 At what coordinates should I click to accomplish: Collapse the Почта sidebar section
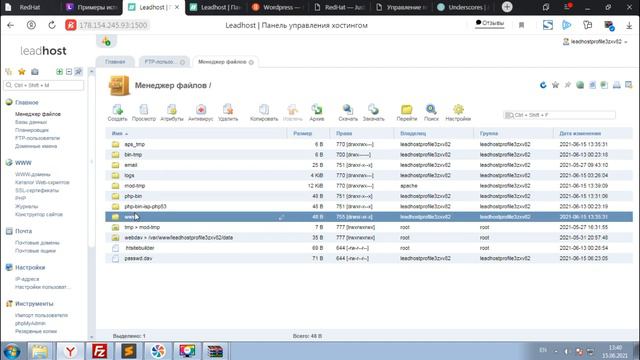[x=23, y=231]
